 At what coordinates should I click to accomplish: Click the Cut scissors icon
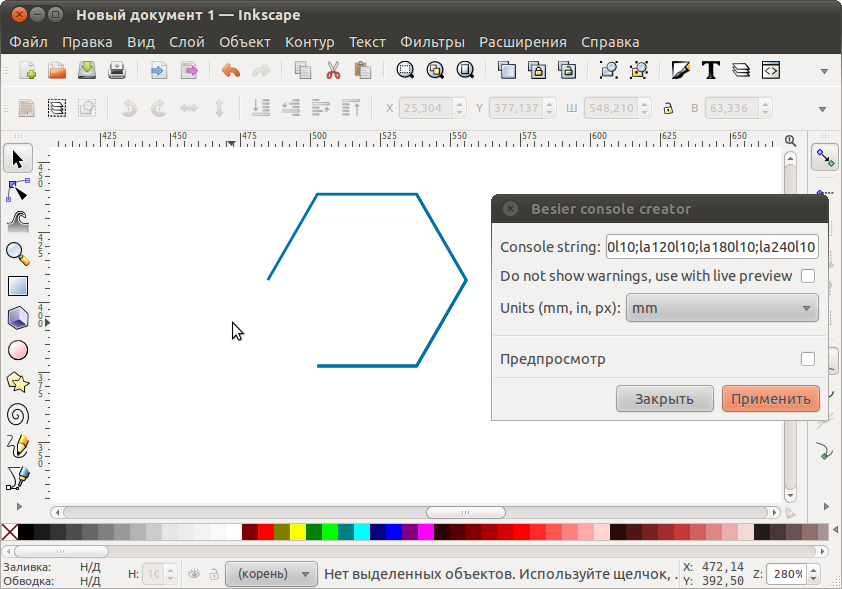(333, 70)
